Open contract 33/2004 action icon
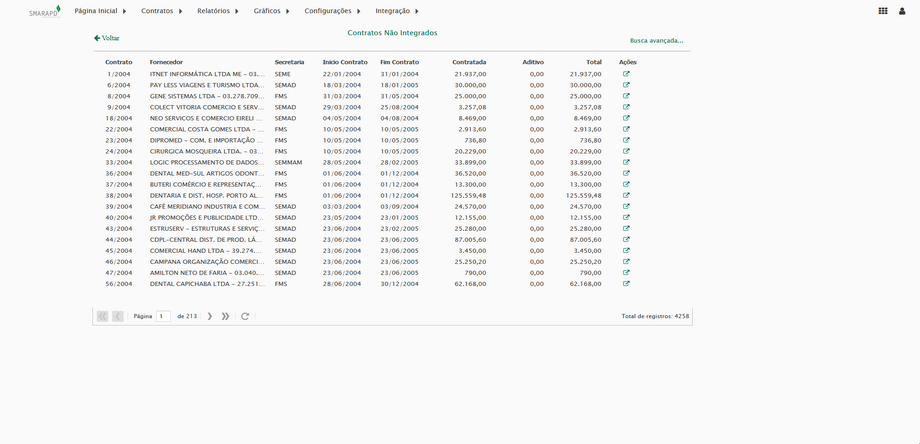920x444 pixels. pyautogui.click(x=626, y=162)
